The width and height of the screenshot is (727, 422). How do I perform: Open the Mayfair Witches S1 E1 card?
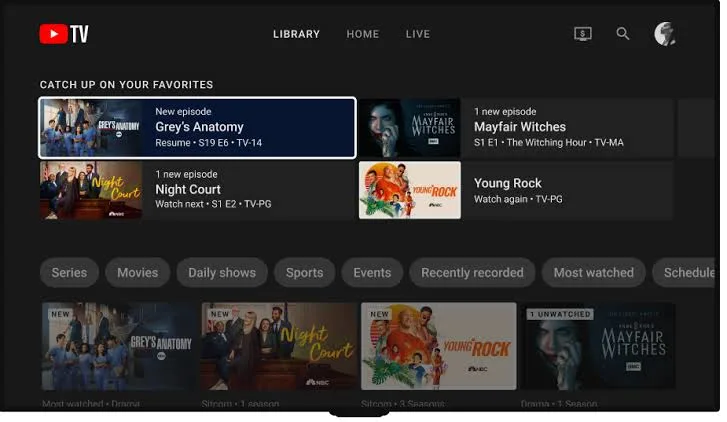[516, 128]
